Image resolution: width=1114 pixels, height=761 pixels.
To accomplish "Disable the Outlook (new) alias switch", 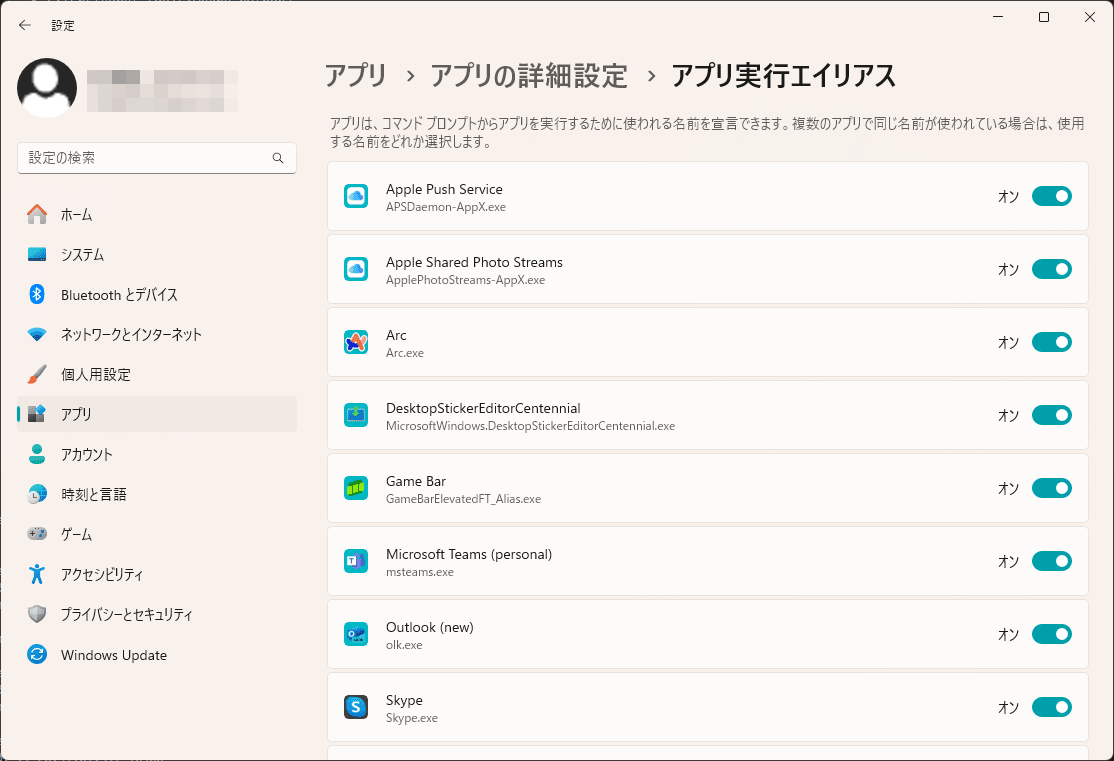I will [1051, 634].
